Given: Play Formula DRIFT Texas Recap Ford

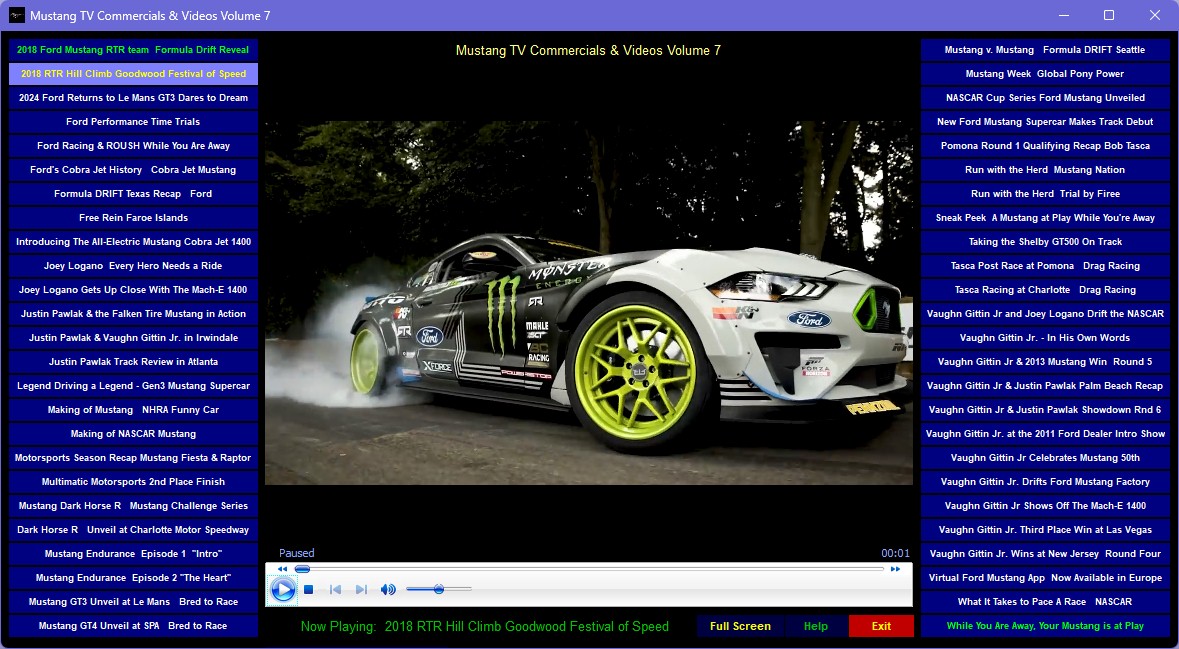Looking at the screenshot, I should (133, 194).
